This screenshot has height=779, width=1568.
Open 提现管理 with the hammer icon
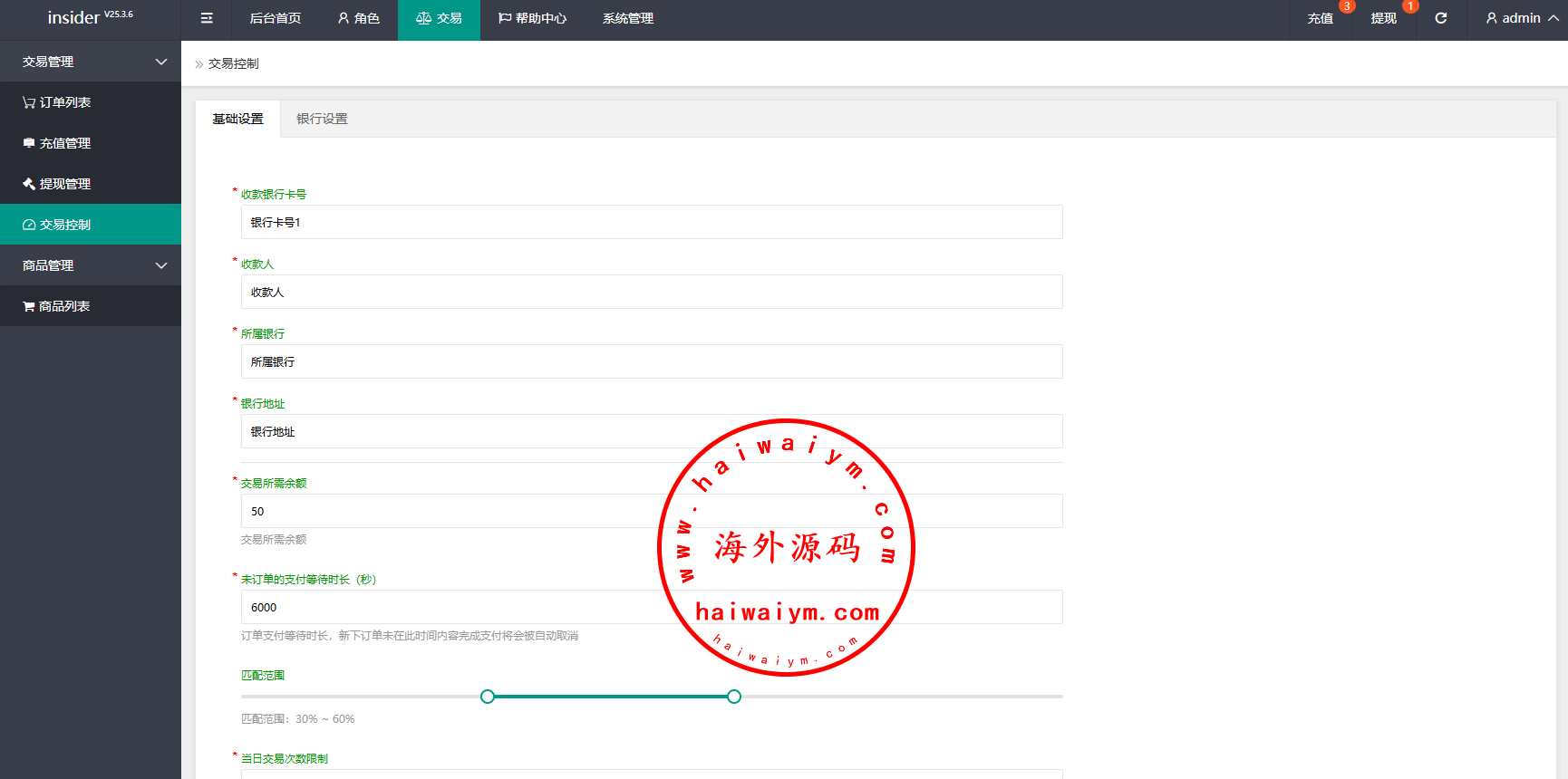coord(57,184)
